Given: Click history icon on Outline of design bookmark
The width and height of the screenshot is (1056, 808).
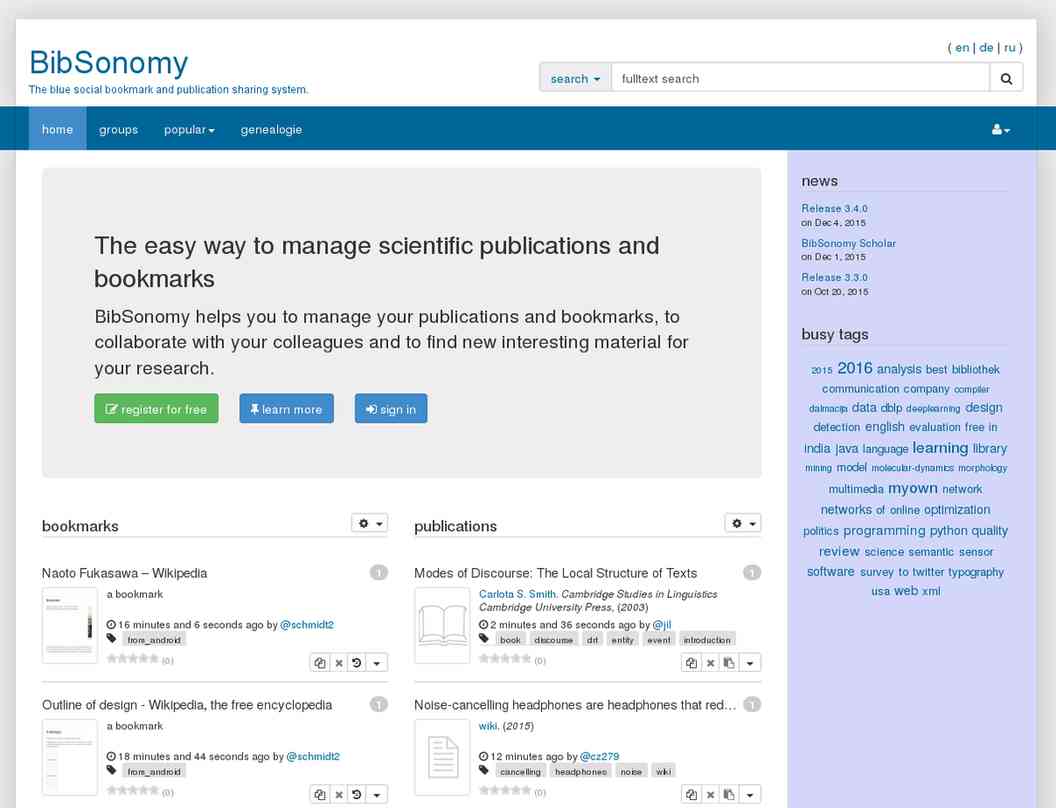Looking at the screenshot, I should pyautogui.click(x=357, y=795).
